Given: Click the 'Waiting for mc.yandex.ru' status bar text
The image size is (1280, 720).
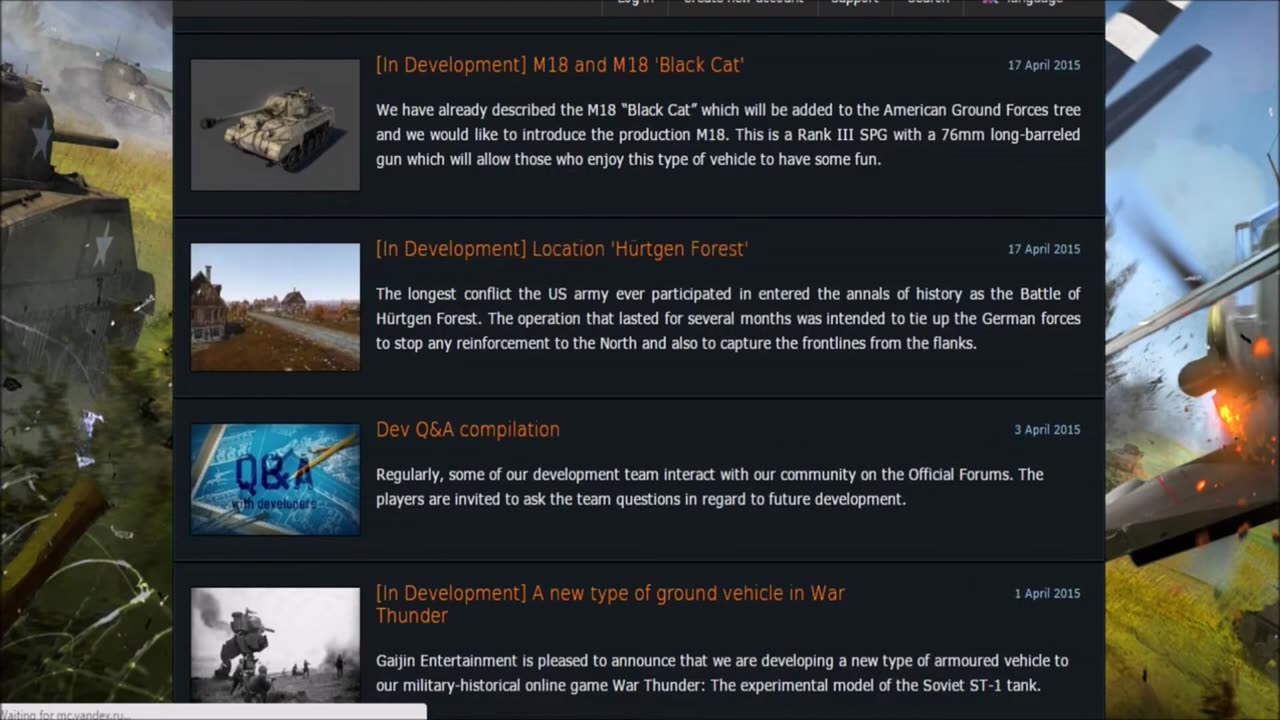Looking at the screenshot, I should pos(63,714).
